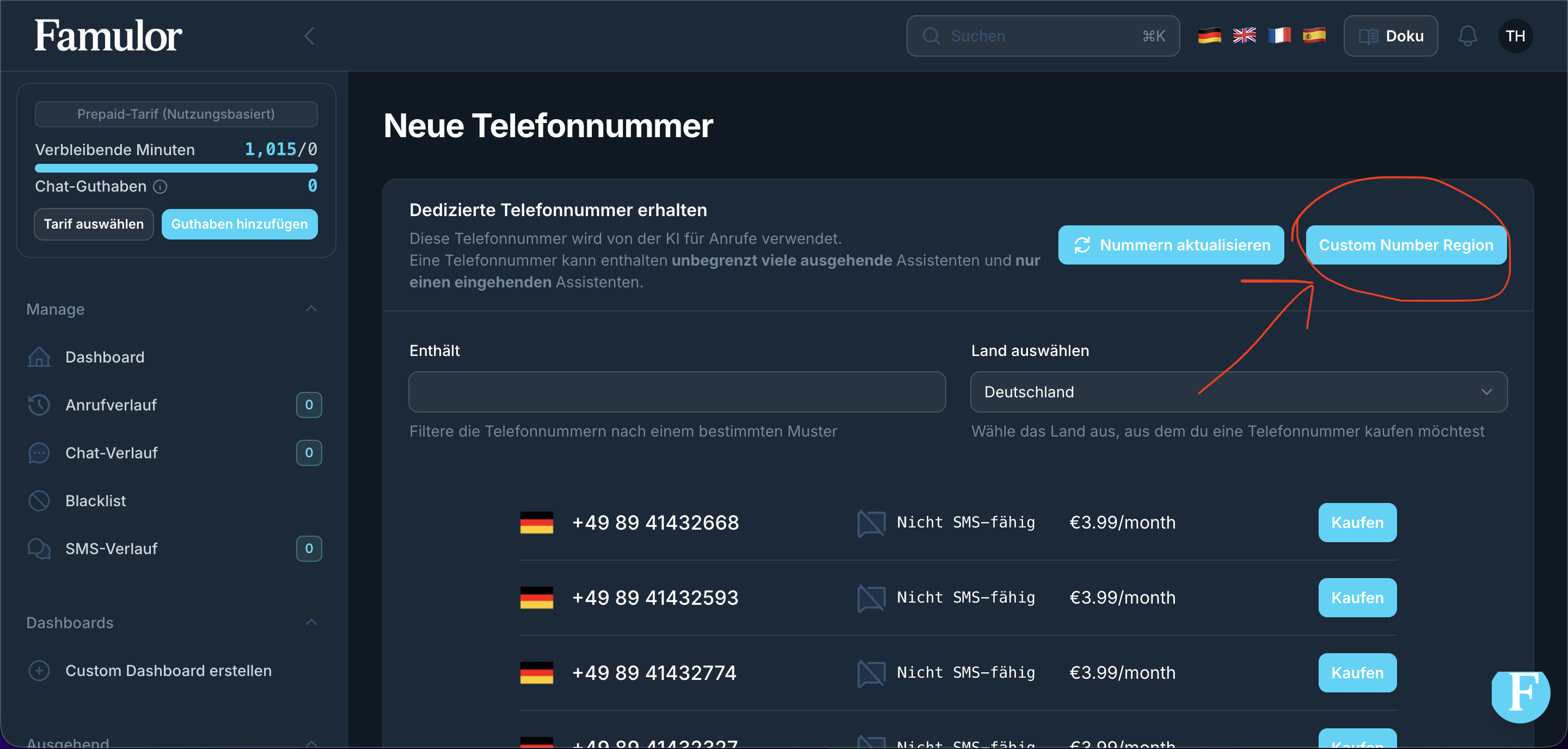Switch language to French flag
The width and height of the screenshot is (1568, 749).
click(x=1279, y=36)
